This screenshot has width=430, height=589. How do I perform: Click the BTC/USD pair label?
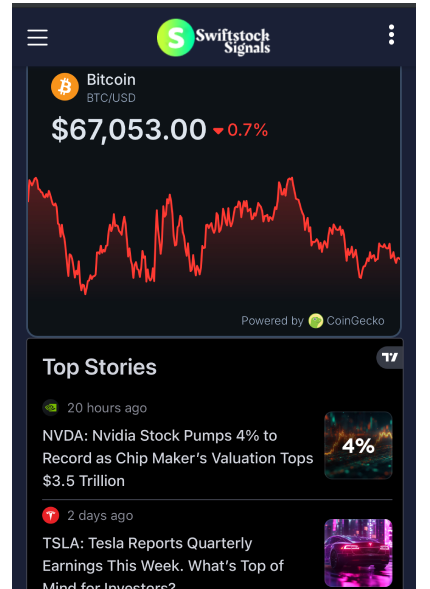click(111, 98)
